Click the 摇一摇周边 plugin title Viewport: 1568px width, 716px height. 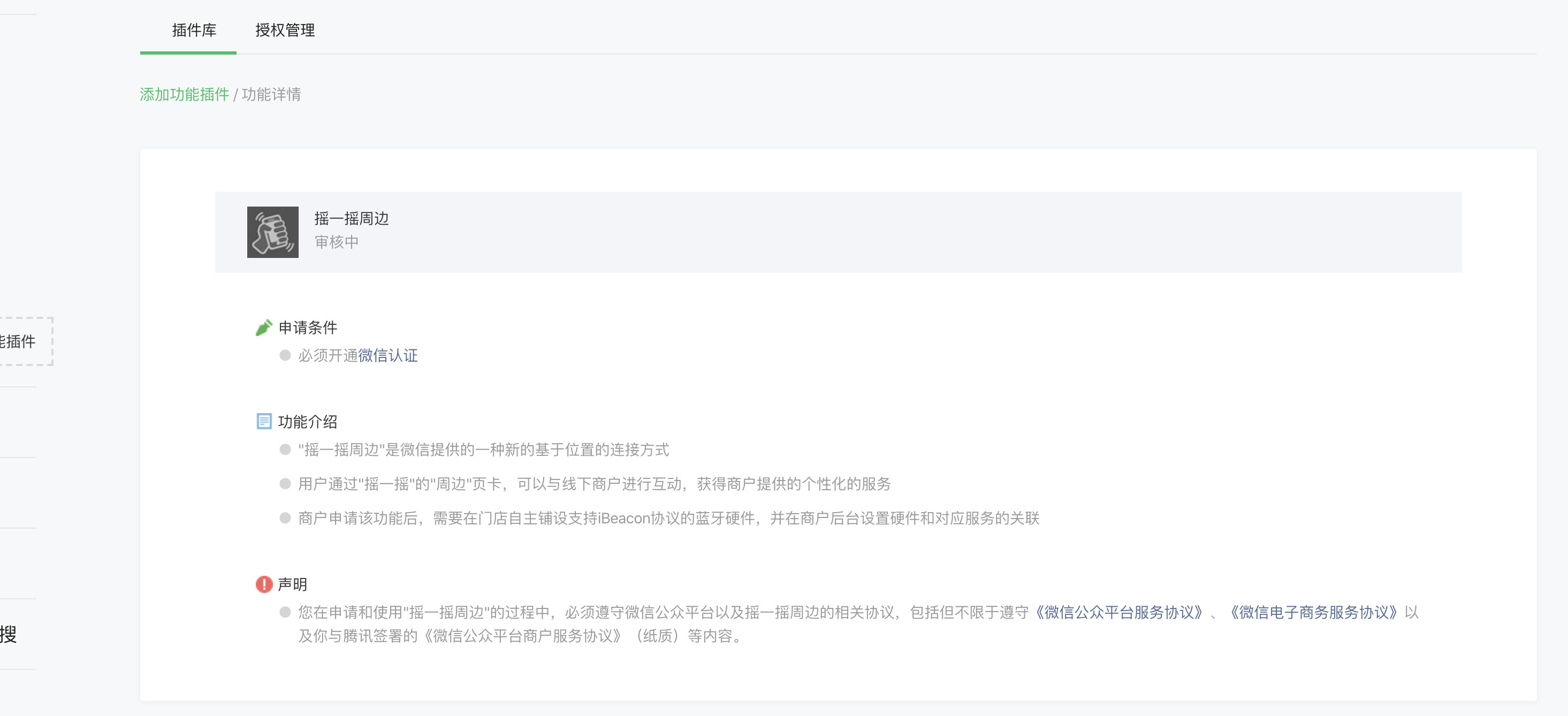[351, 218]
